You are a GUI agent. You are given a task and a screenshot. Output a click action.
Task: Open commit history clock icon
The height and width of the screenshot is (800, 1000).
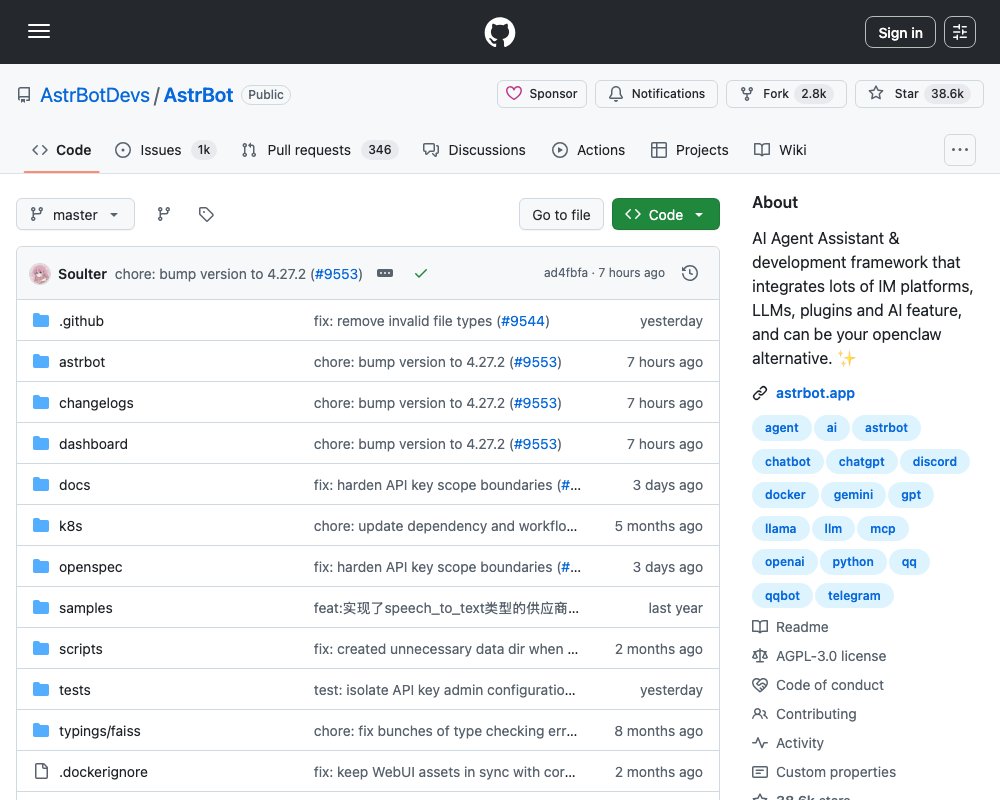tap(690, 273)
